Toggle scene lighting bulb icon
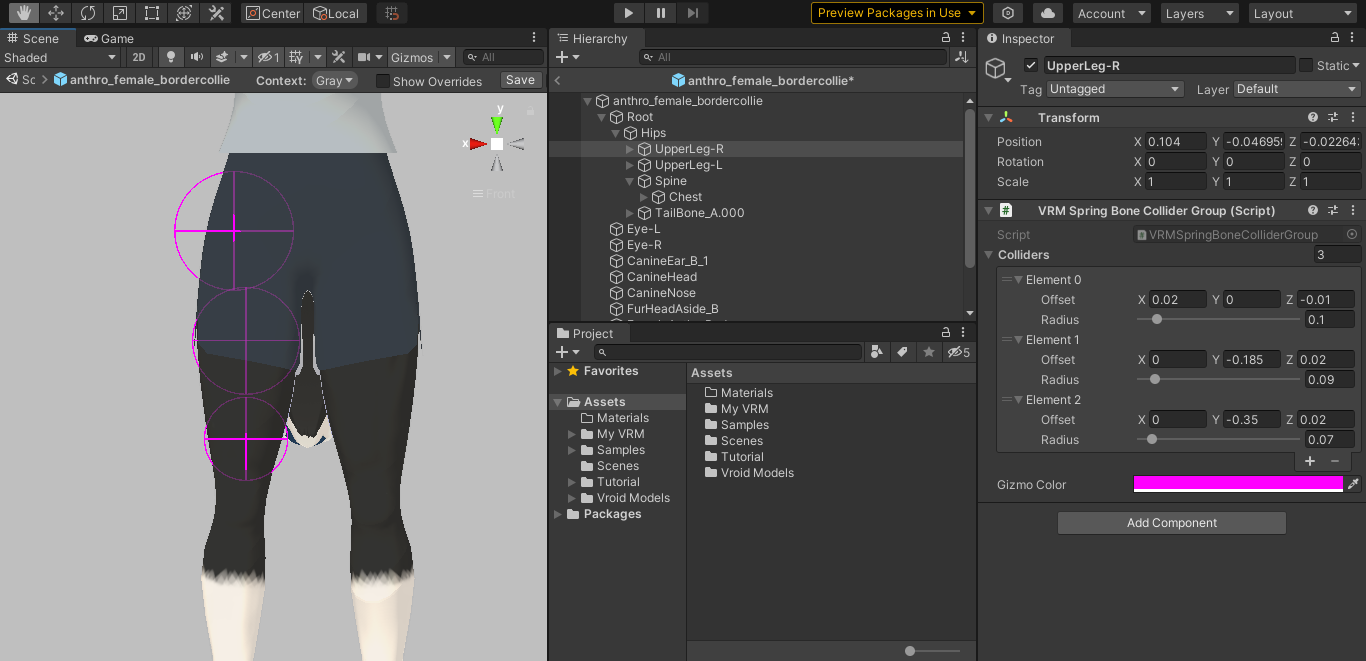This screenshot has height=661, width=1366. 171,57
